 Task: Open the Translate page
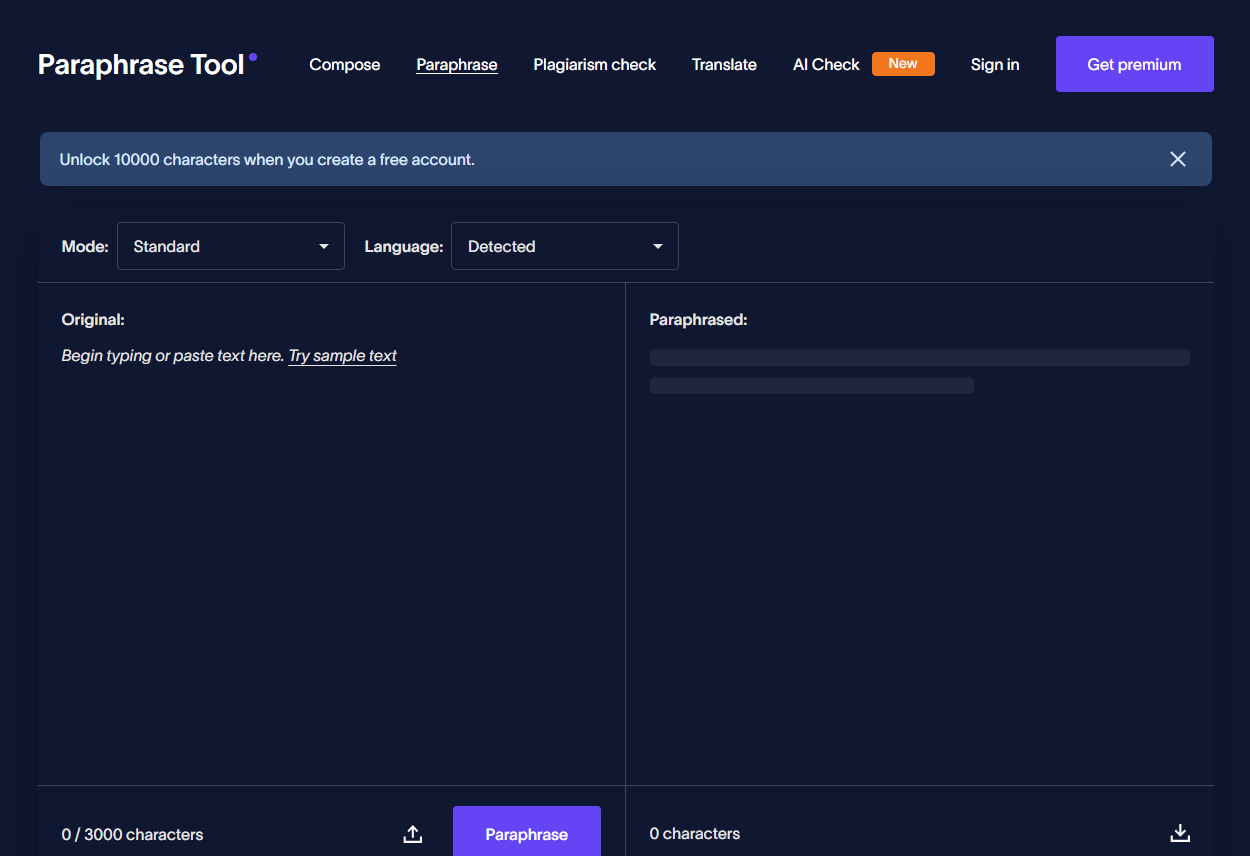pos(724,65)
